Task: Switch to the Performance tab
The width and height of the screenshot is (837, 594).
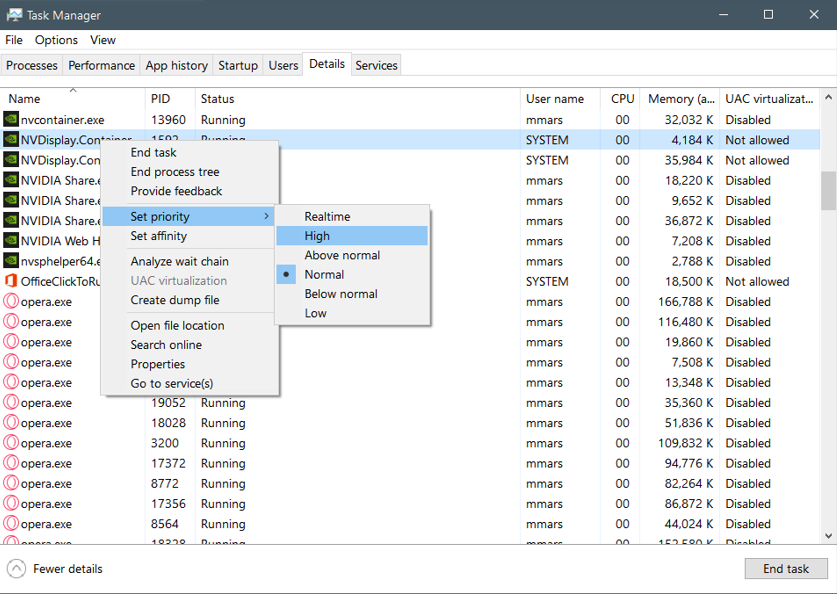Action: (x=101, y=65)
